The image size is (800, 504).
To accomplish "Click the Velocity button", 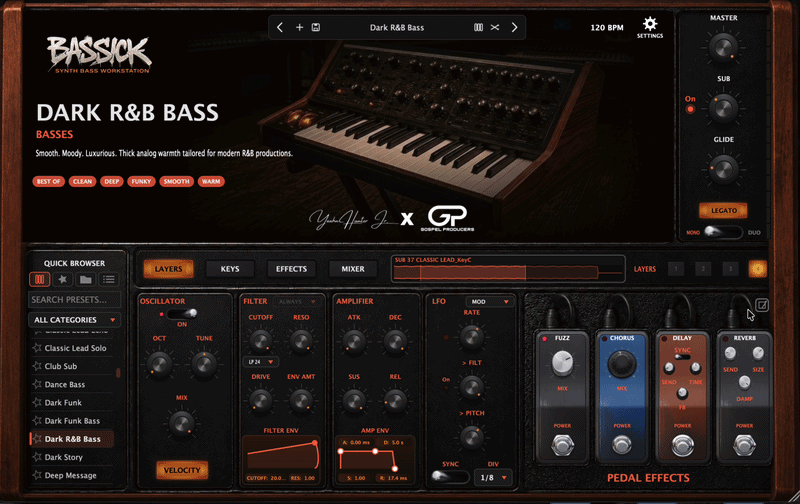I will pos(182,470).
